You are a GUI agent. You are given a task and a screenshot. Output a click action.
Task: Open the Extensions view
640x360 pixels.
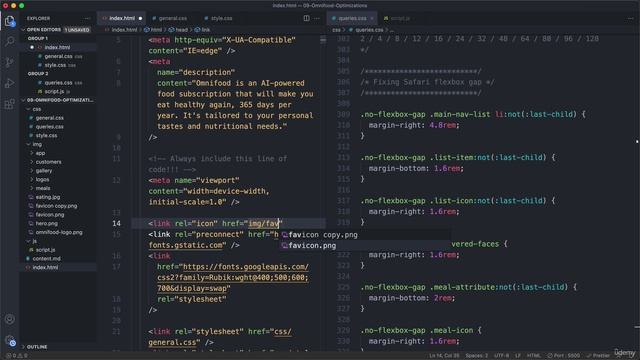point(9,104)
